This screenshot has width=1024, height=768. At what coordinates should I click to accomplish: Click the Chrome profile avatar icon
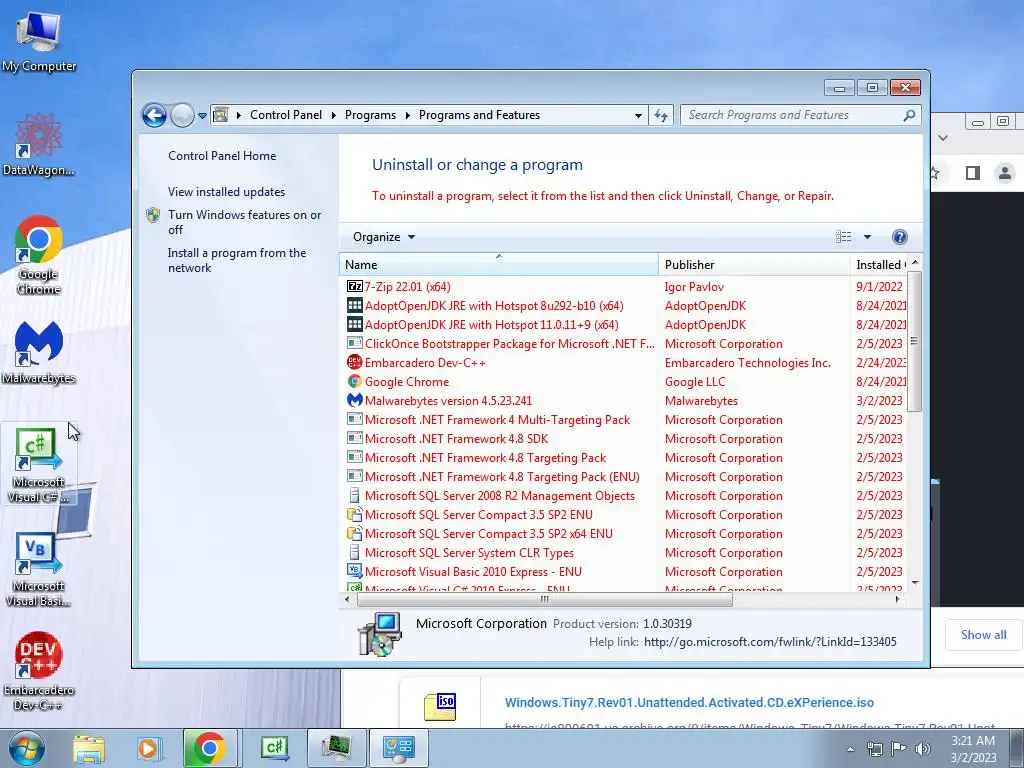(1004, 172)
